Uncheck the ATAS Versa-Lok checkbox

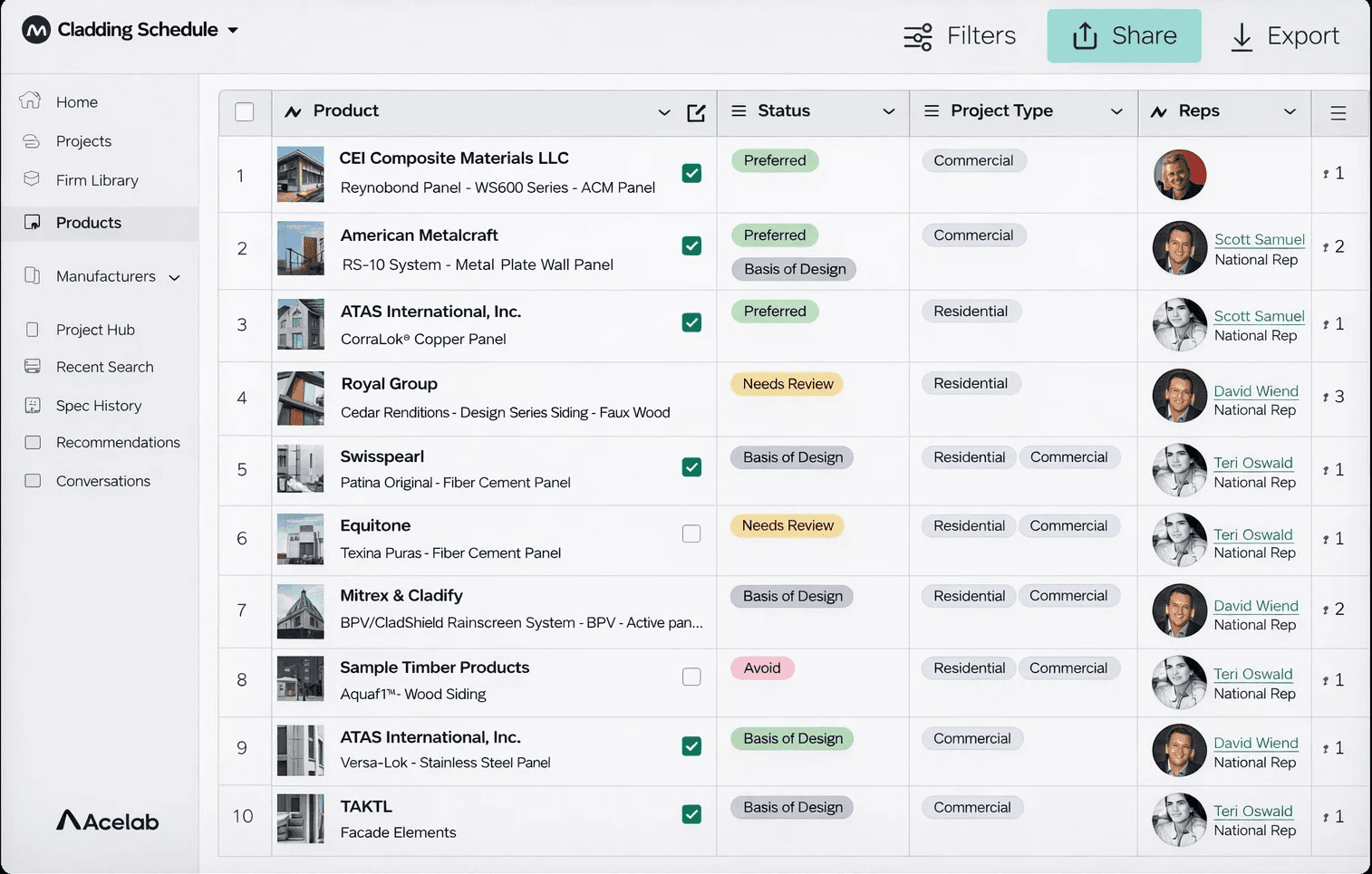point(691,746)
